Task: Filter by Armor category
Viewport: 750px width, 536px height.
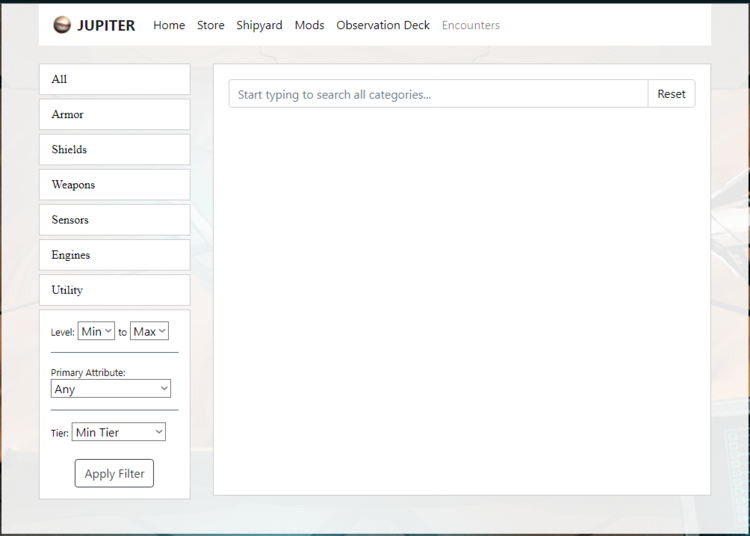Action: click(114, 115)
